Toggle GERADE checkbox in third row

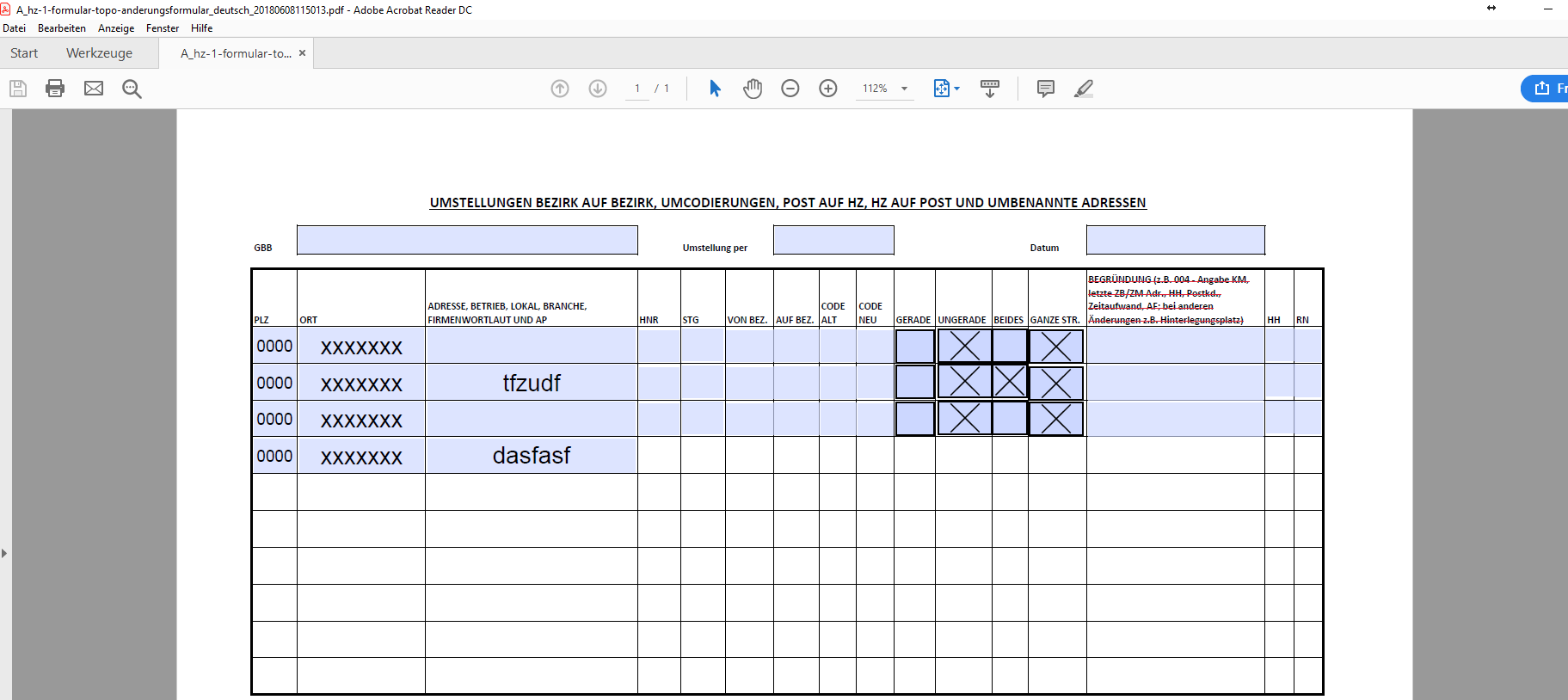tap(915, 419)
